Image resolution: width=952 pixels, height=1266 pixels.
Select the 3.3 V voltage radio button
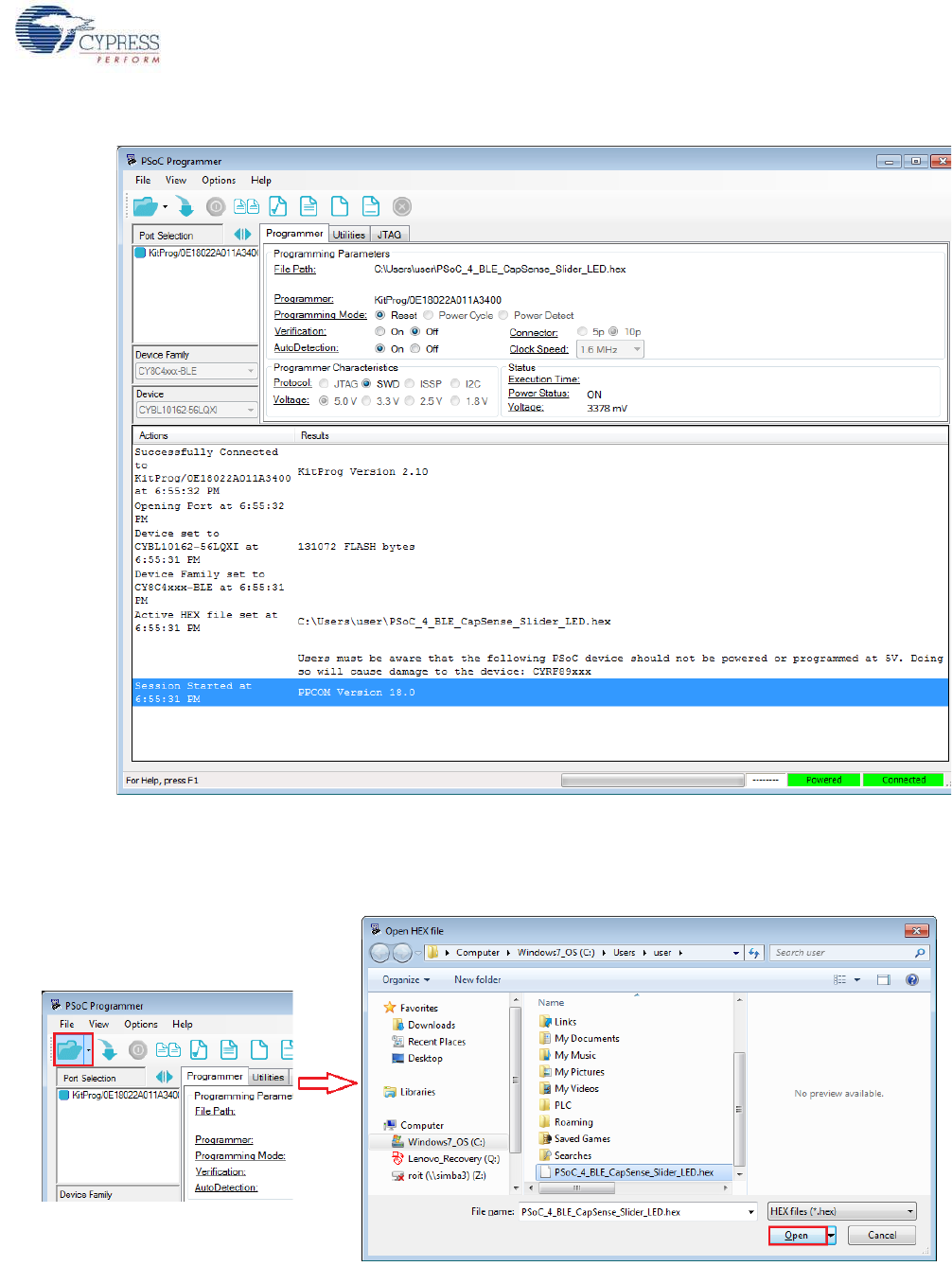366,400
